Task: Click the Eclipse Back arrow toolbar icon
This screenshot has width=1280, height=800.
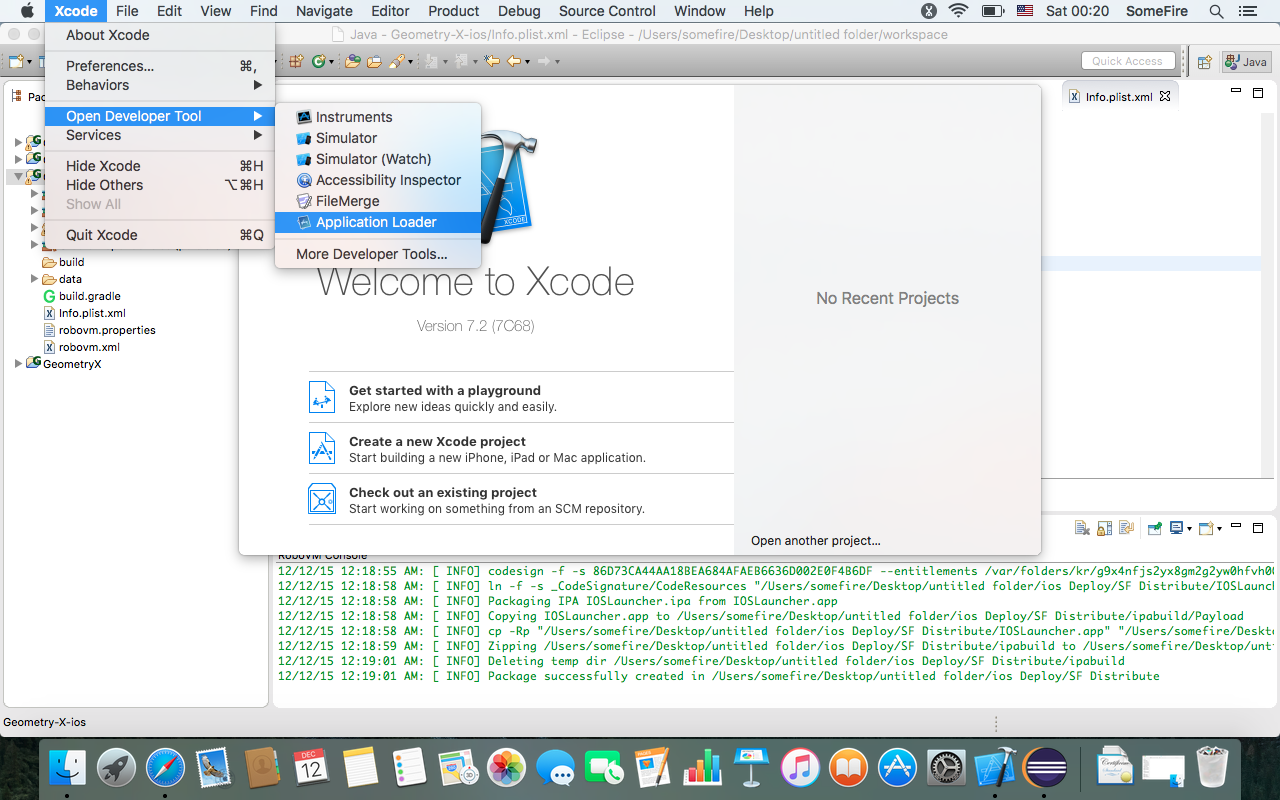Action: 514,61
